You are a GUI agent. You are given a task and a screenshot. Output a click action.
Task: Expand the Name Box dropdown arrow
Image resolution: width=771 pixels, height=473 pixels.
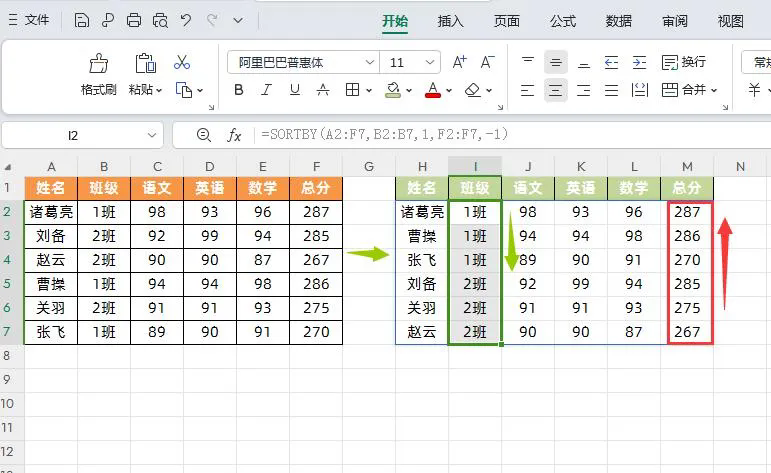(x=152, y=135)
